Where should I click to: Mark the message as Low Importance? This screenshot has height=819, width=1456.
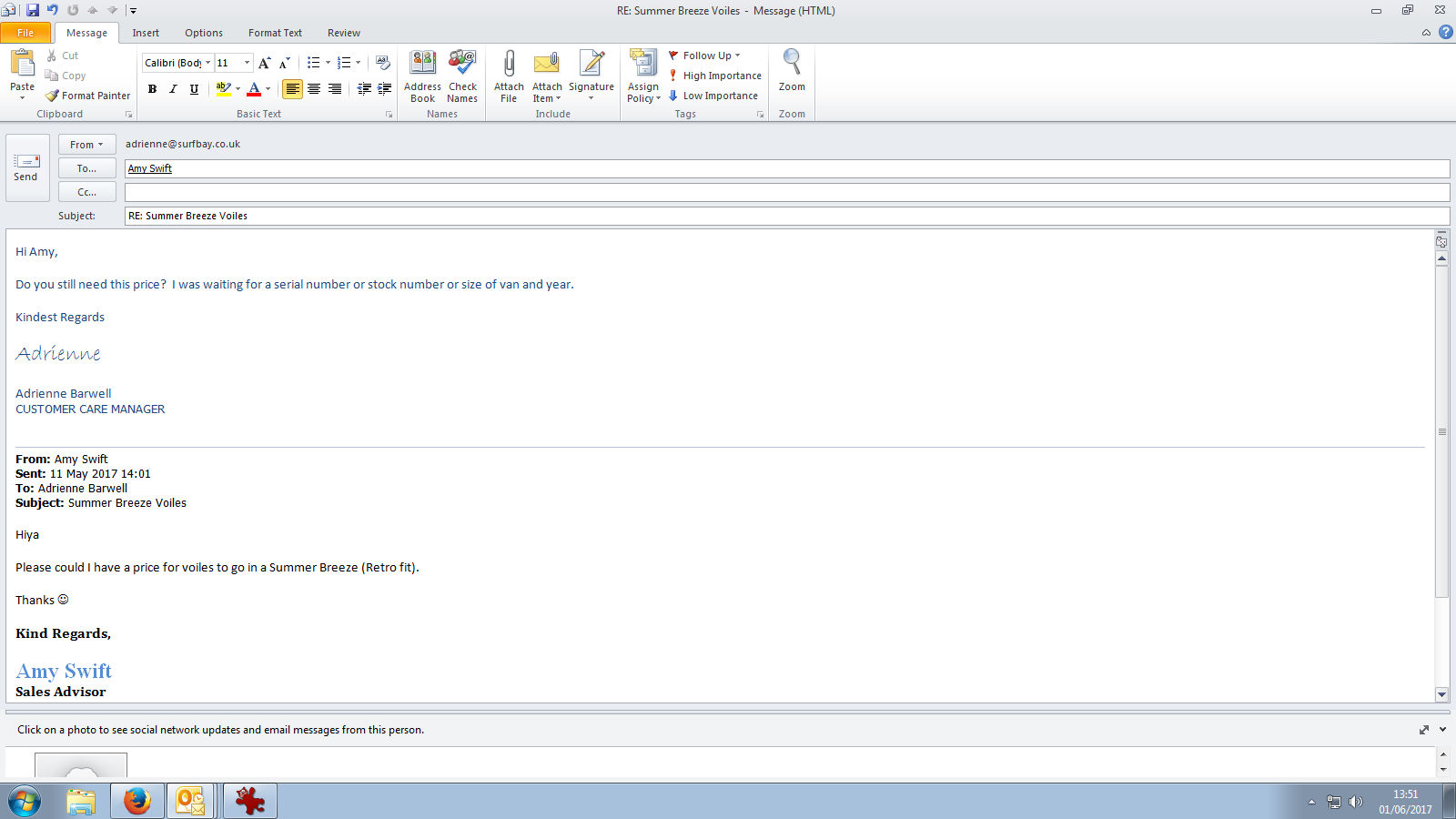[x=713, y=96]
